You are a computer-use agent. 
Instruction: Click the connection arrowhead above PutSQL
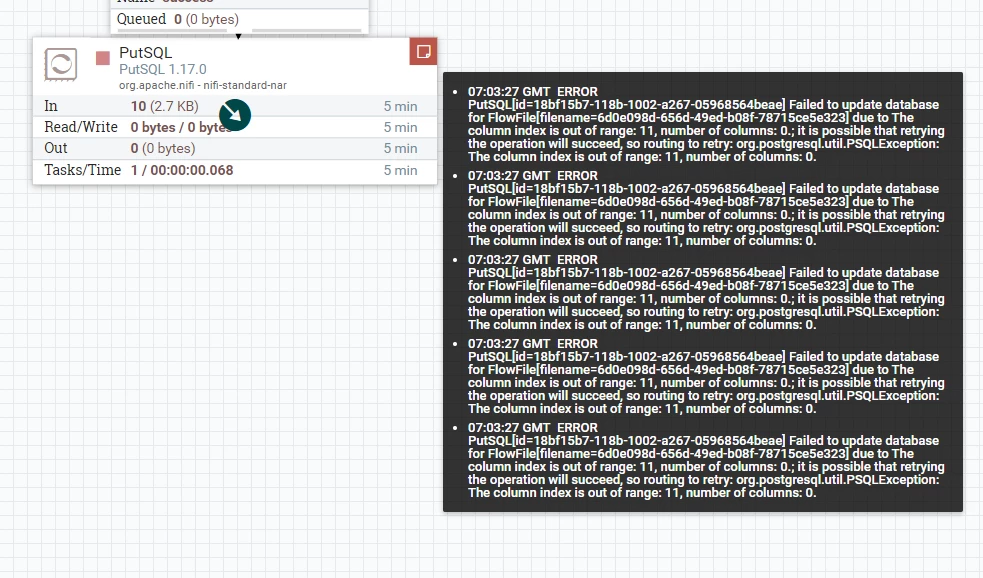pos(238,36)
